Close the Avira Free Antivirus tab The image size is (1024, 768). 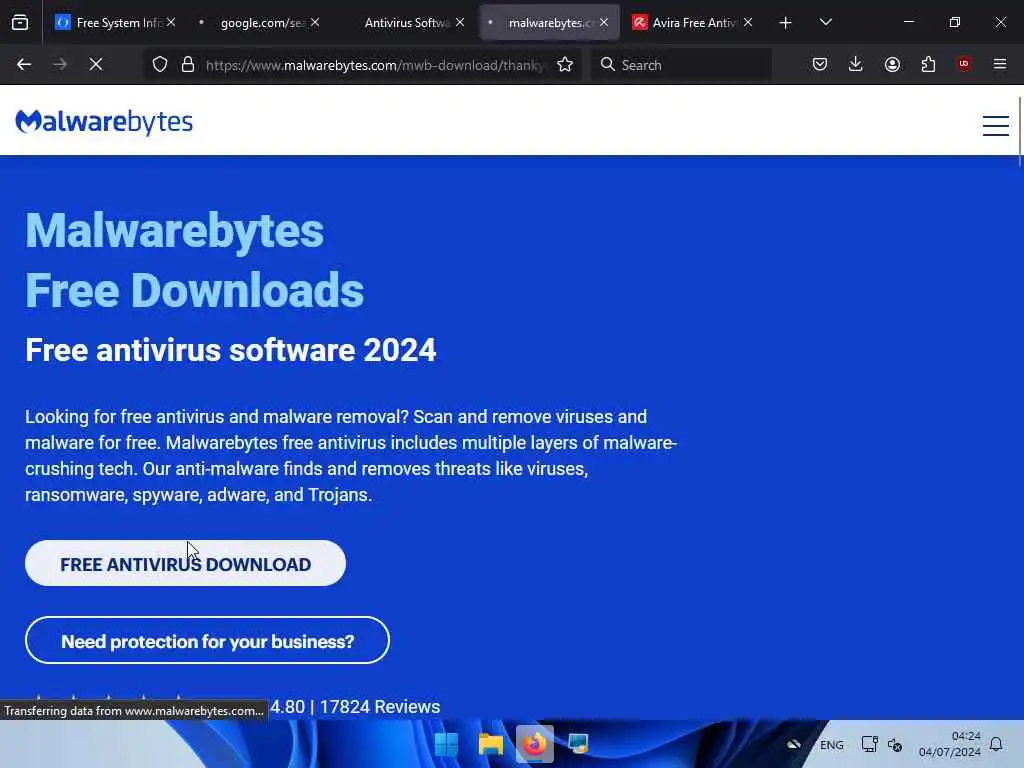(748, 22)
